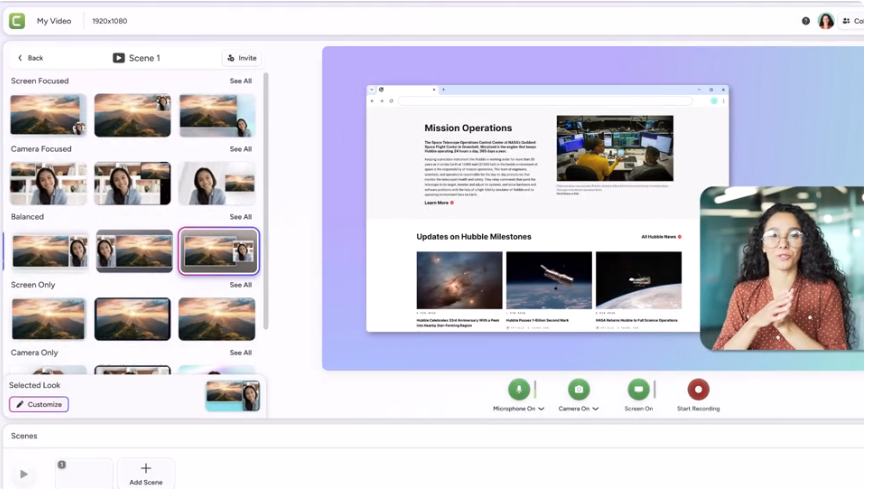Toggle the microphone on/off button
The width and height of the screenshot is (870, 493).
point(519,390)
